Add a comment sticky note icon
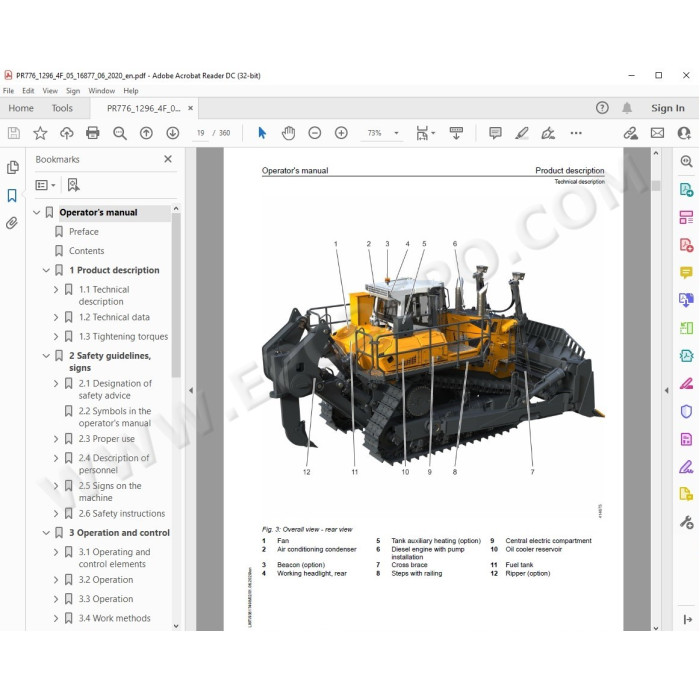Image resolution: width=700 pixels, height=700 pixels. 495,133
